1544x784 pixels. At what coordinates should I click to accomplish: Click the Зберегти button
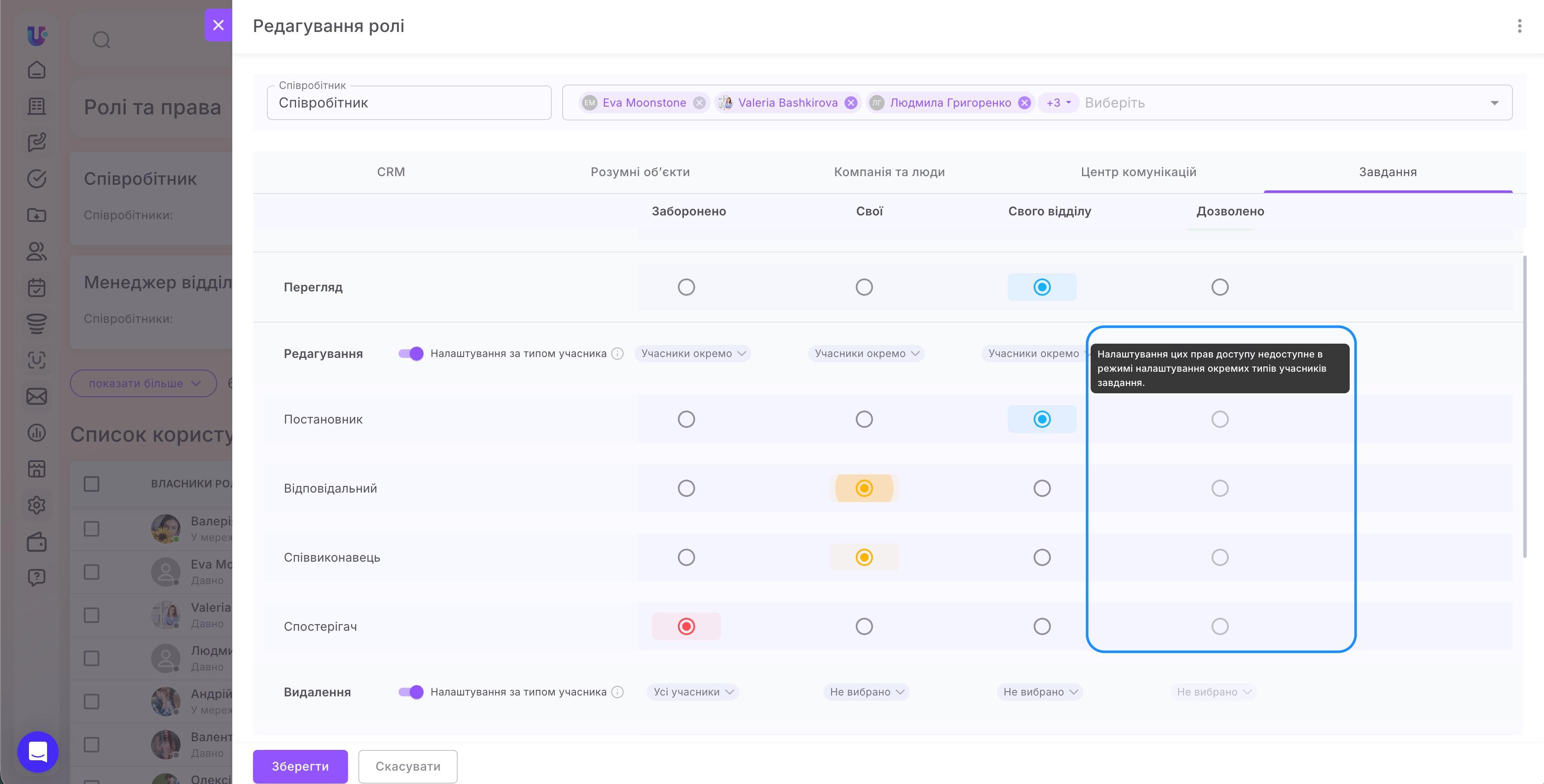[300, 766]
